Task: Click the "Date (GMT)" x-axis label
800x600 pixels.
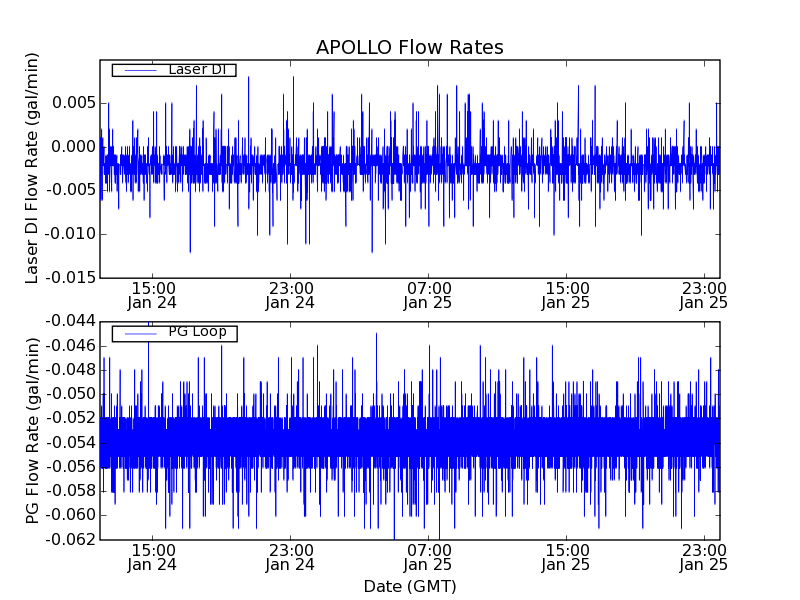Action: [410, 587]
